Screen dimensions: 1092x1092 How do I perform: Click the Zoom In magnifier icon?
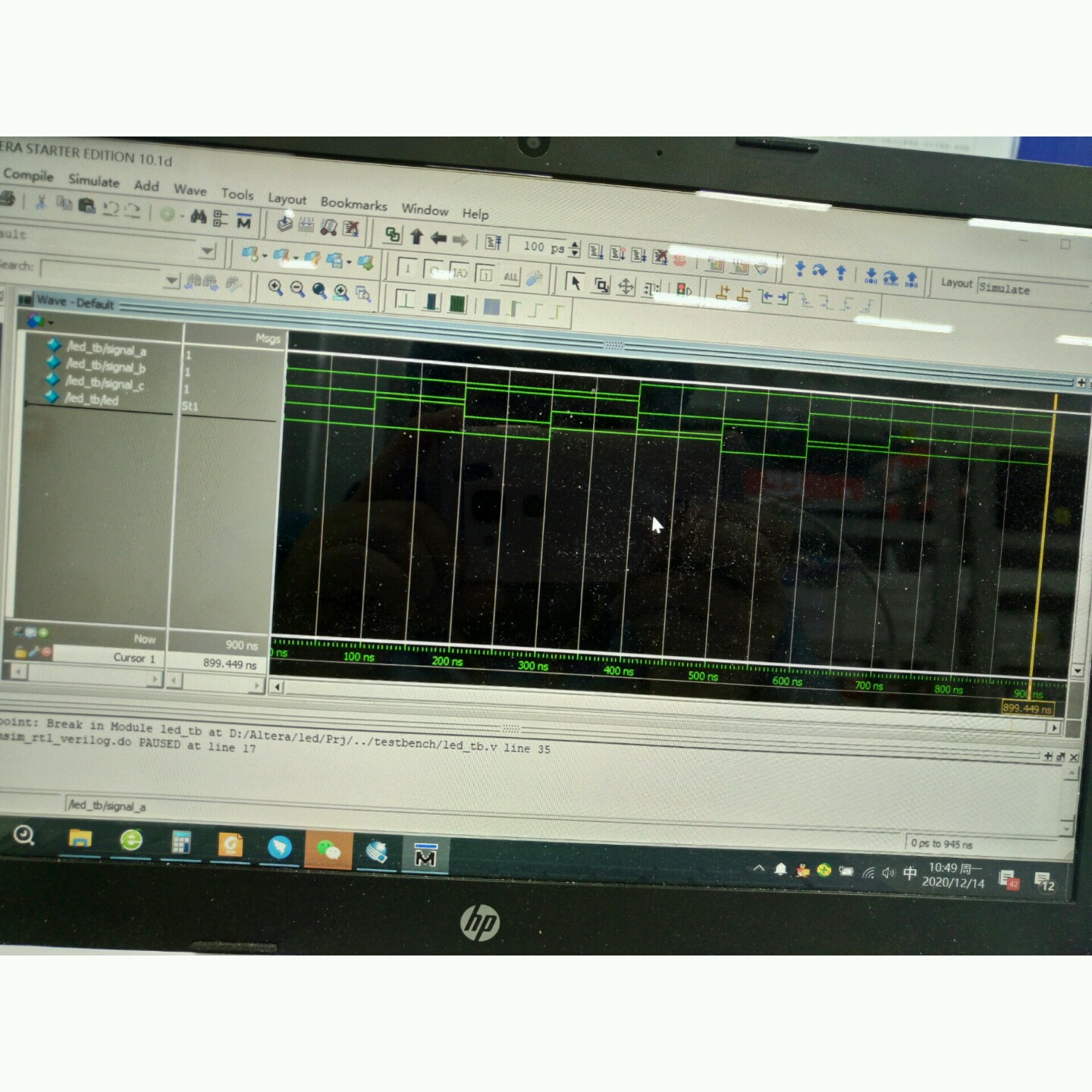(x=275, y=287)
